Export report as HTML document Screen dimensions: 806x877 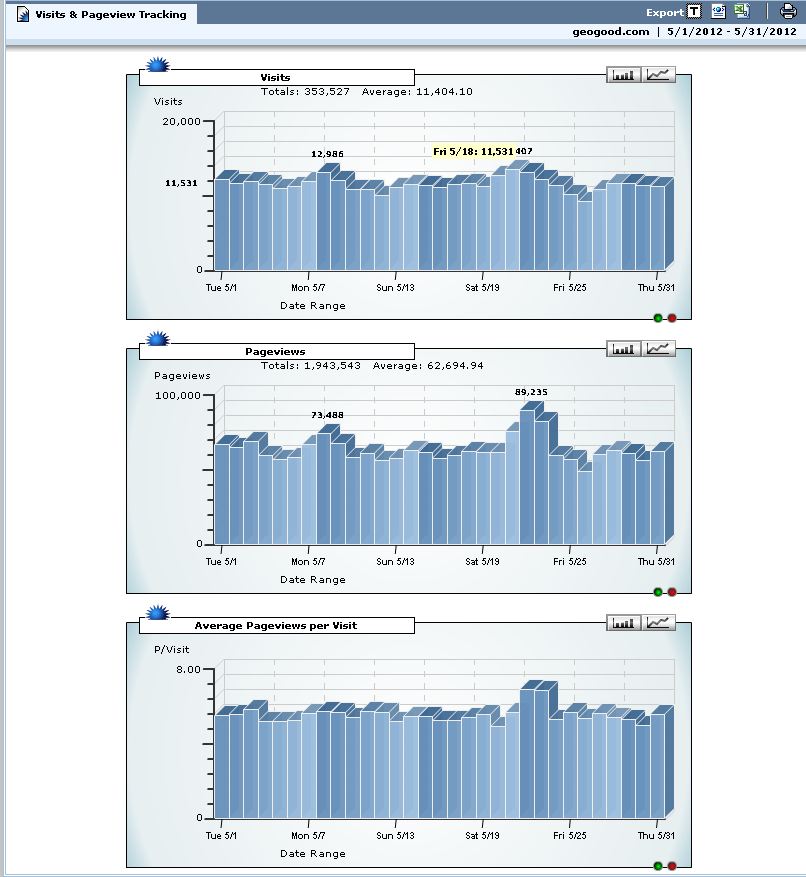point(718,12)
